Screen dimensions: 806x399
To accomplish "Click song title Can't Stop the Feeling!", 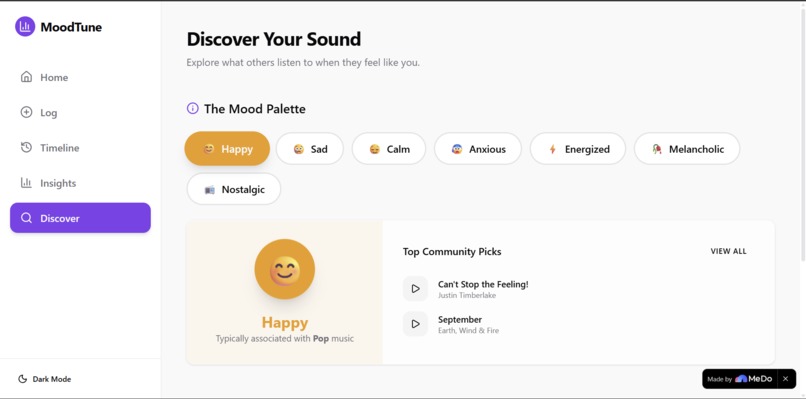I will click(483, 284).
